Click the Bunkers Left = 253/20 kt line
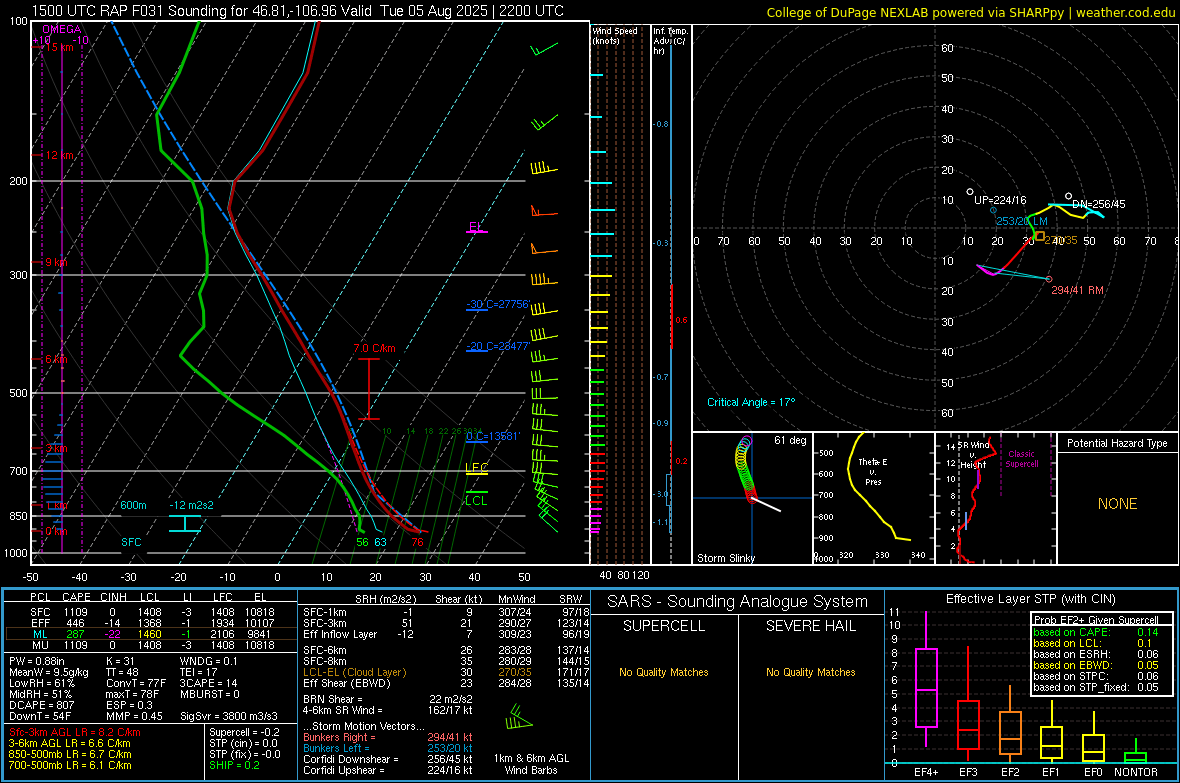 point(388,748)
